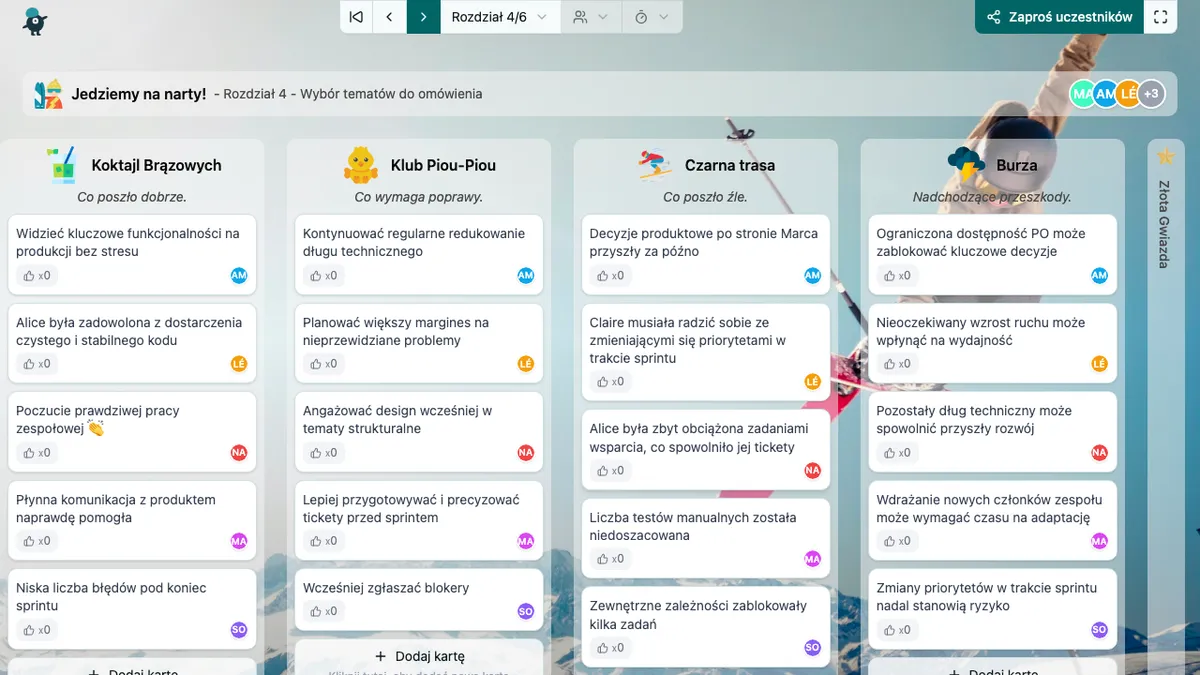Open the Rozdział 4/6 chapter dropdown
Image resolution: width=1200 pixels, height=675 pixels.
point(499,17)
